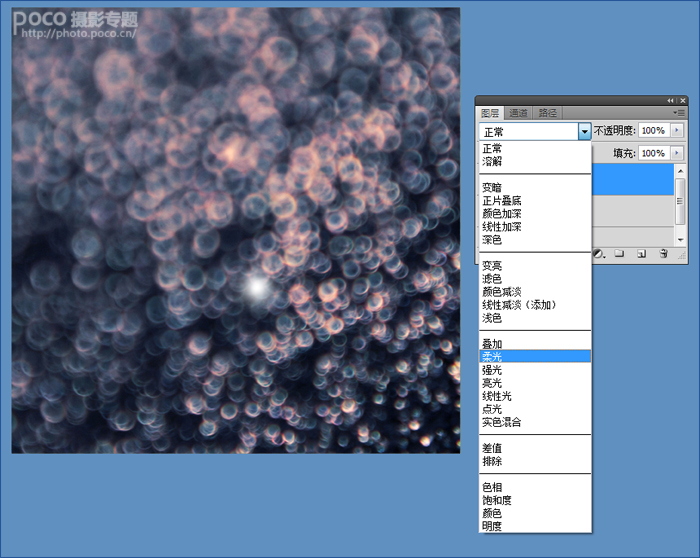Image resolution: width=700 pixels, height=558 pixels.
Task: Choose 饱和度 blend mode
Action: pyautogui.click(x=535, y=500)
